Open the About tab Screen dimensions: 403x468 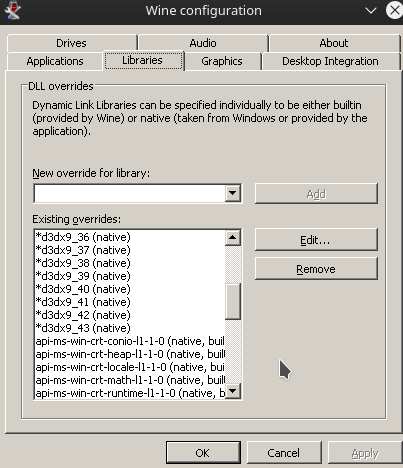pos(334,43)
